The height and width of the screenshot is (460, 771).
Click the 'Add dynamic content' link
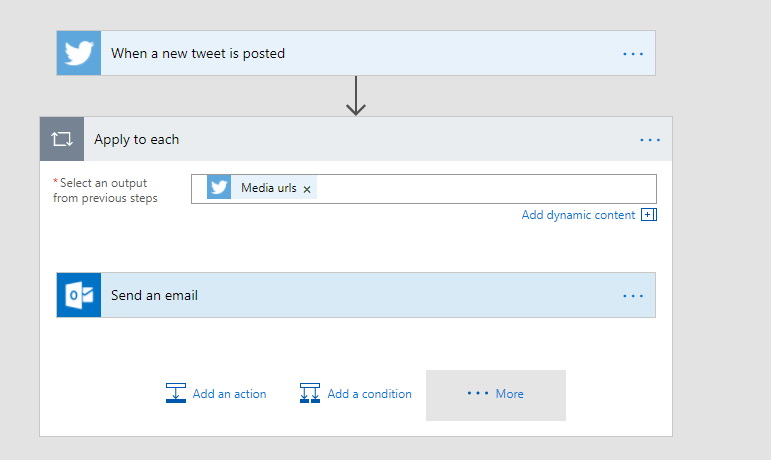(x=578, y=215)
